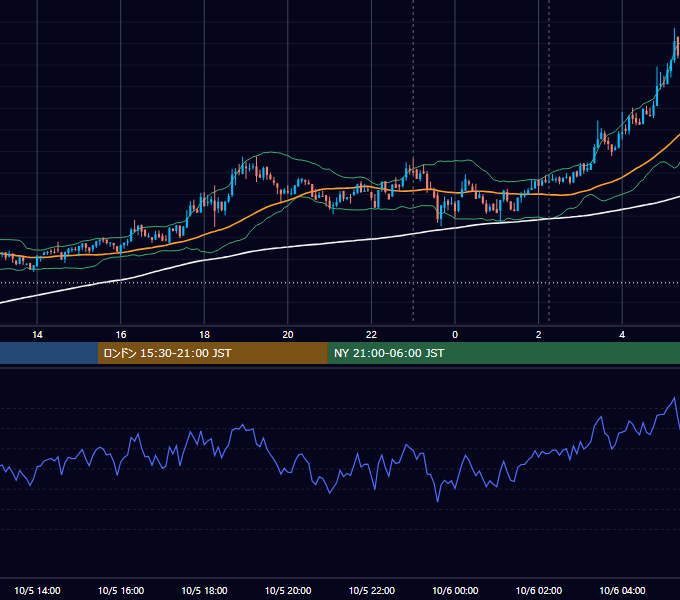Screen dimensions: 680x600
Task: Click the NY 21:00-06:00 JST session bar
Action: click(503, 353)
